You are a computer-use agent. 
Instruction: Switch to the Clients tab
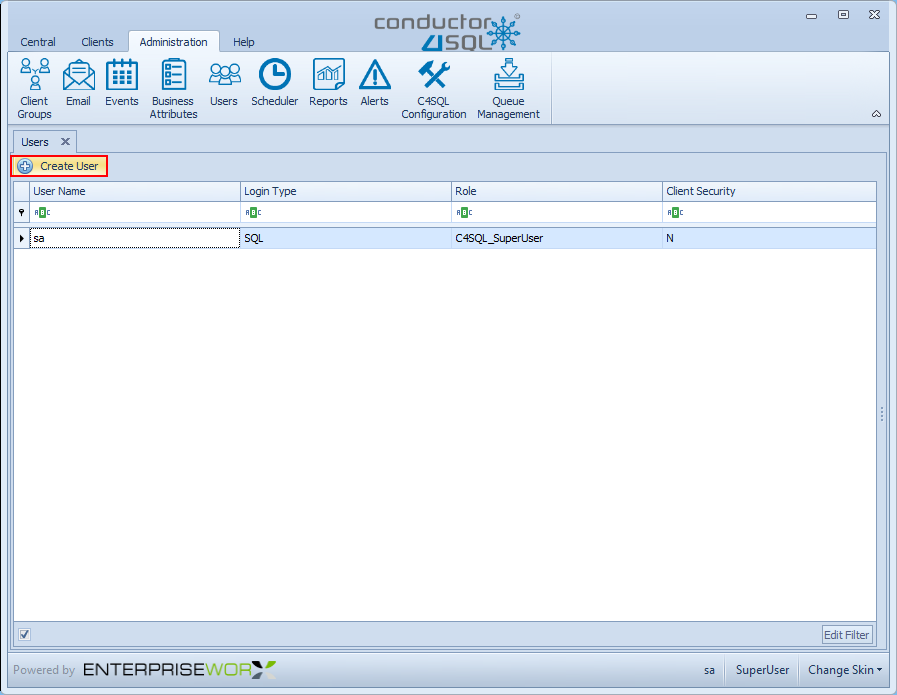click(97, 42)
